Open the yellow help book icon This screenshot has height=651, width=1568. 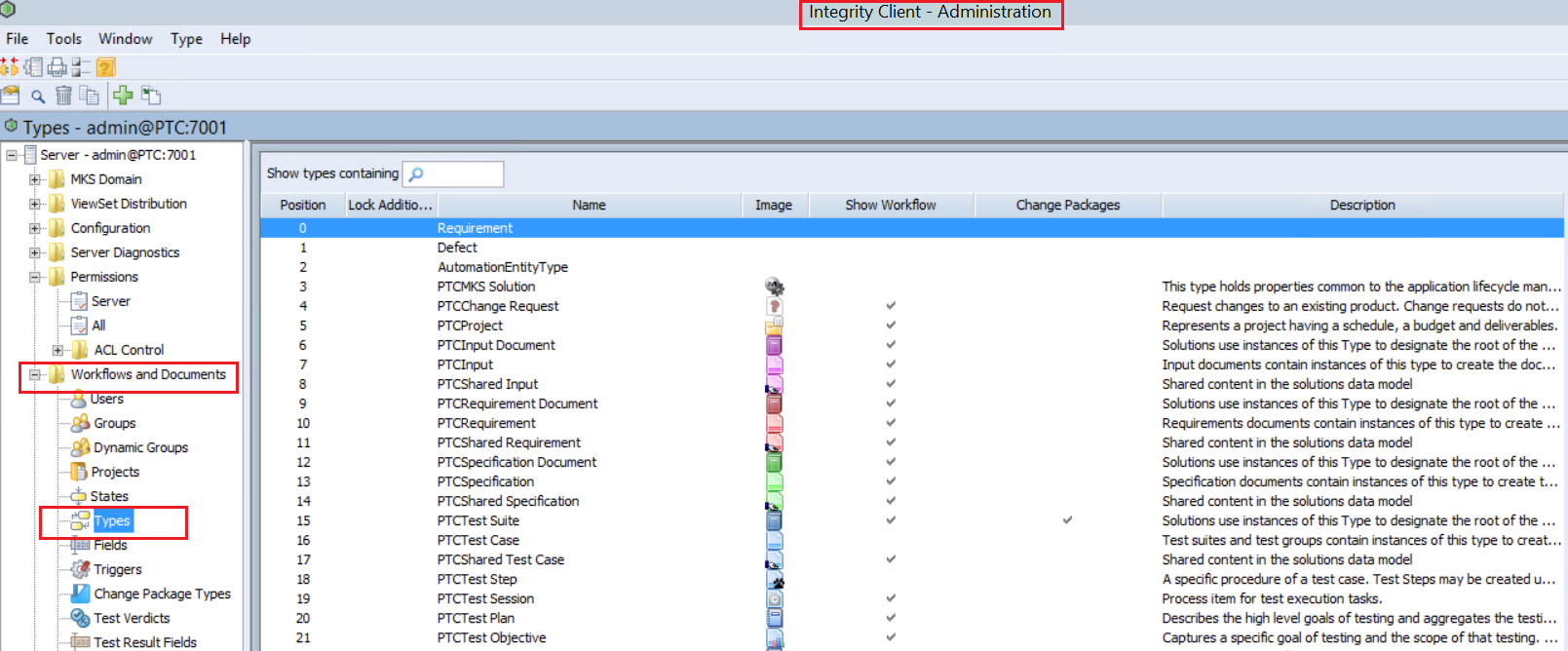coord(106,66)
